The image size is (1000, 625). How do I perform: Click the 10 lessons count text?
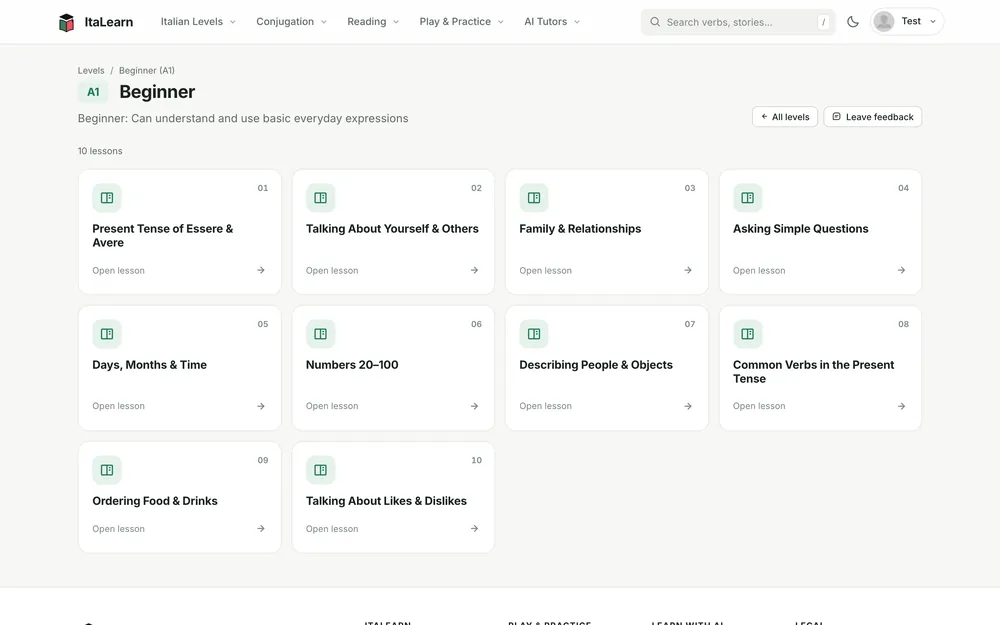point(100,151)
